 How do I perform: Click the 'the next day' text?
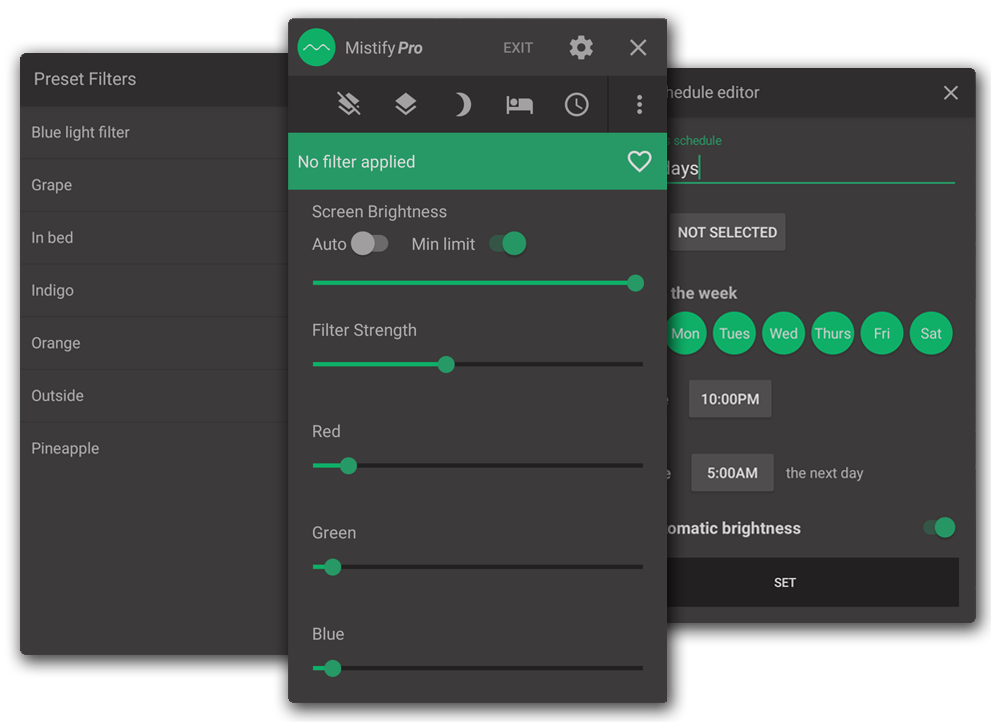[x=824, y=473]
